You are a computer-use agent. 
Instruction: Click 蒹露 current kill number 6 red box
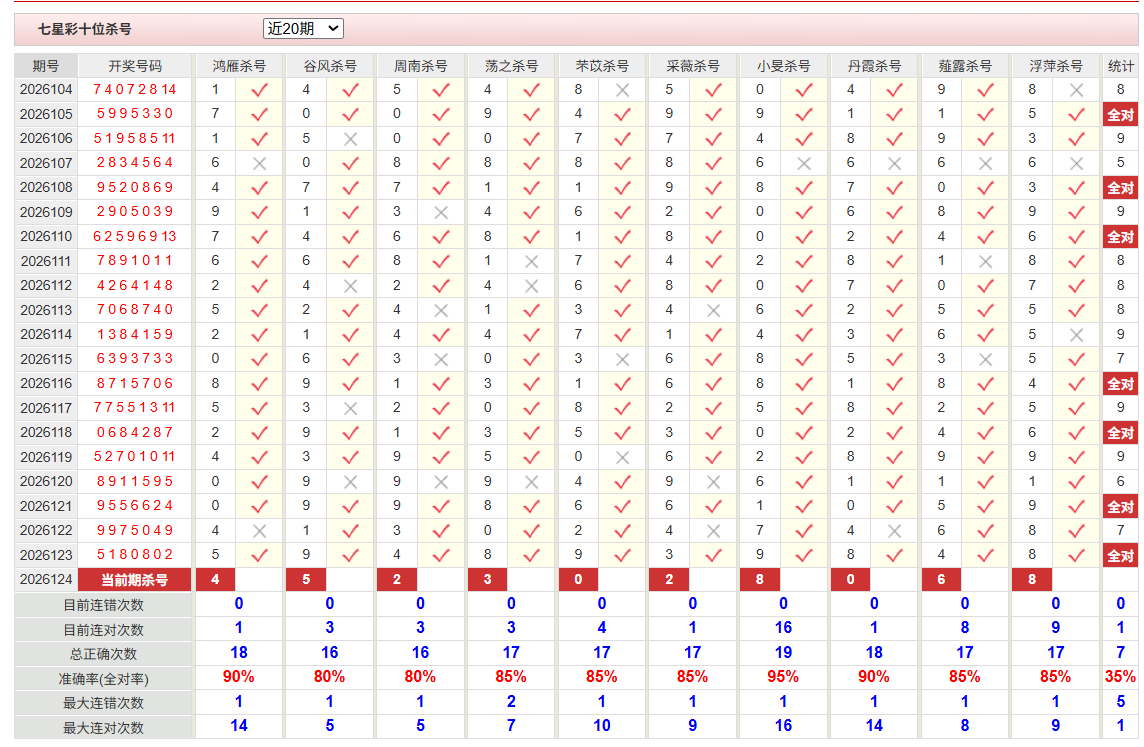pyautogui.click(x=941, y=579)
